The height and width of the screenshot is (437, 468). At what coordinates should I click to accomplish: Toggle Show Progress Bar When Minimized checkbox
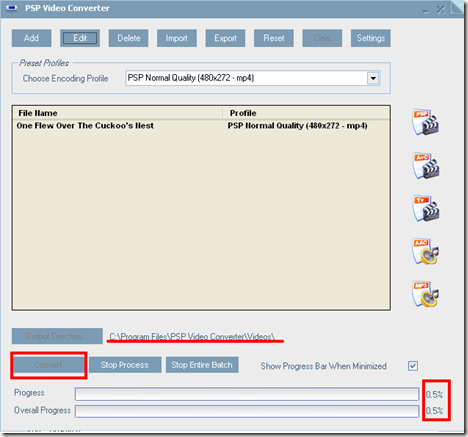coord(413,366)
